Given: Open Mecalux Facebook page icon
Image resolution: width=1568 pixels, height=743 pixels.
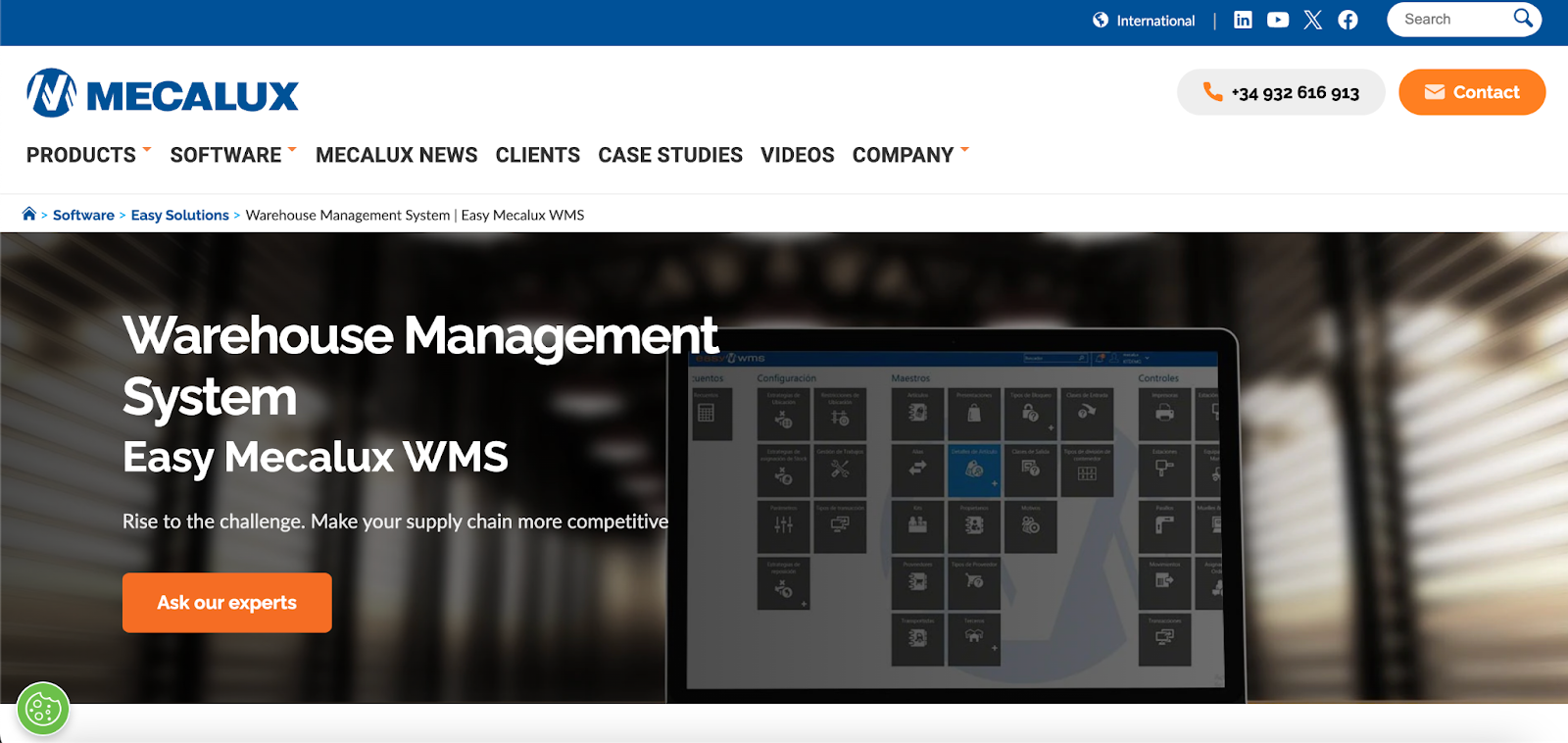Looking at the screenshot, I should coord(1348,20).
